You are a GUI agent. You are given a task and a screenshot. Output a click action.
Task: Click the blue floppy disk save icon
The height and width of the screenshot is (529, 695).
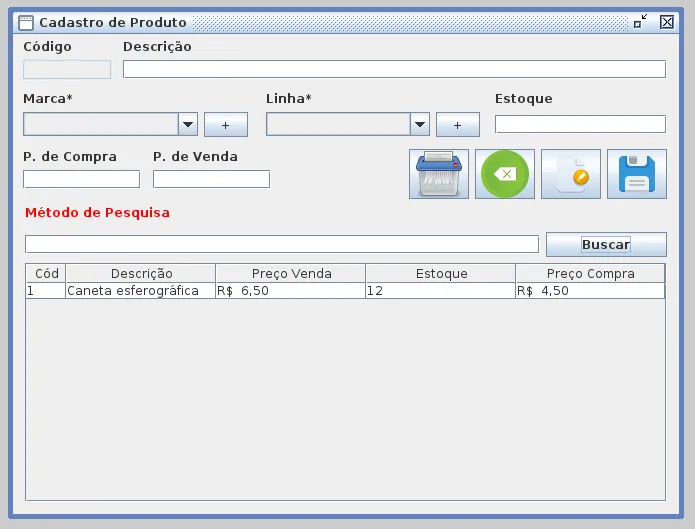(x=636, y=174)
